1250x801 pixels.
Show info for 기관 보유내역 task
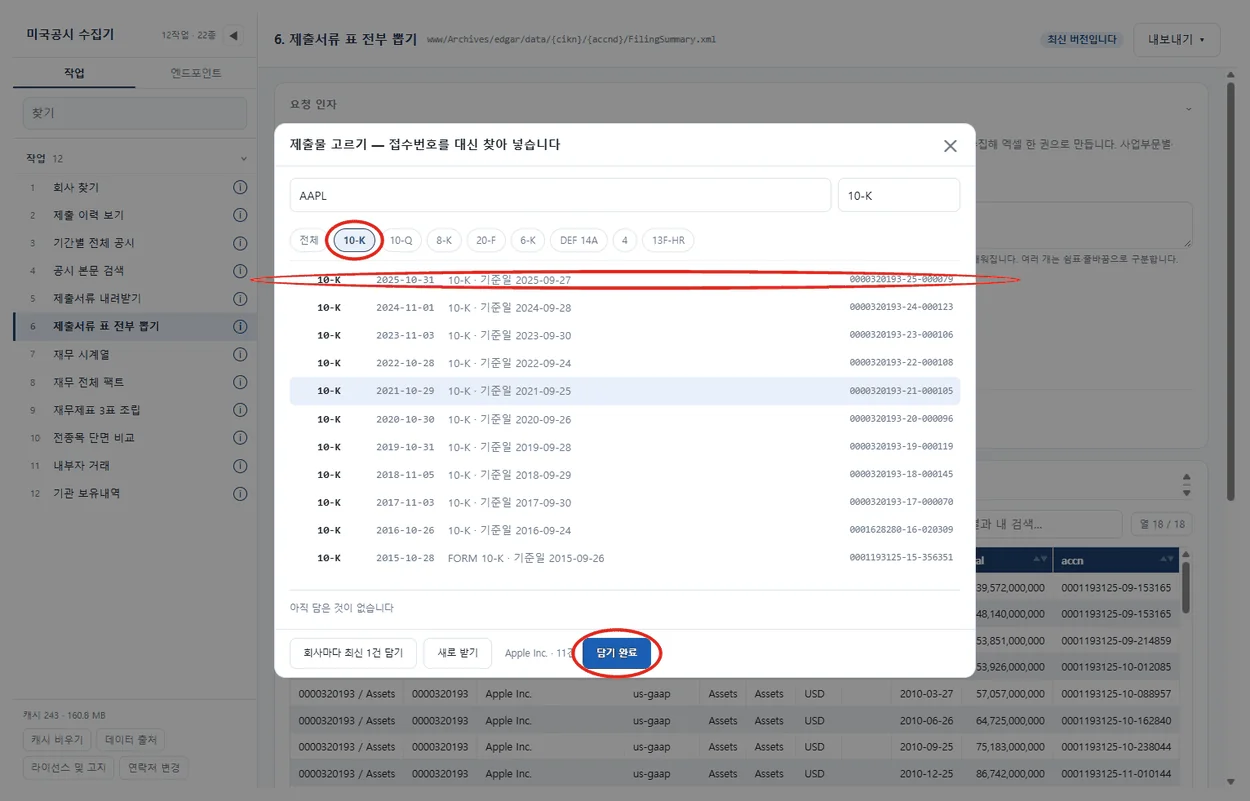coord(240,493)
